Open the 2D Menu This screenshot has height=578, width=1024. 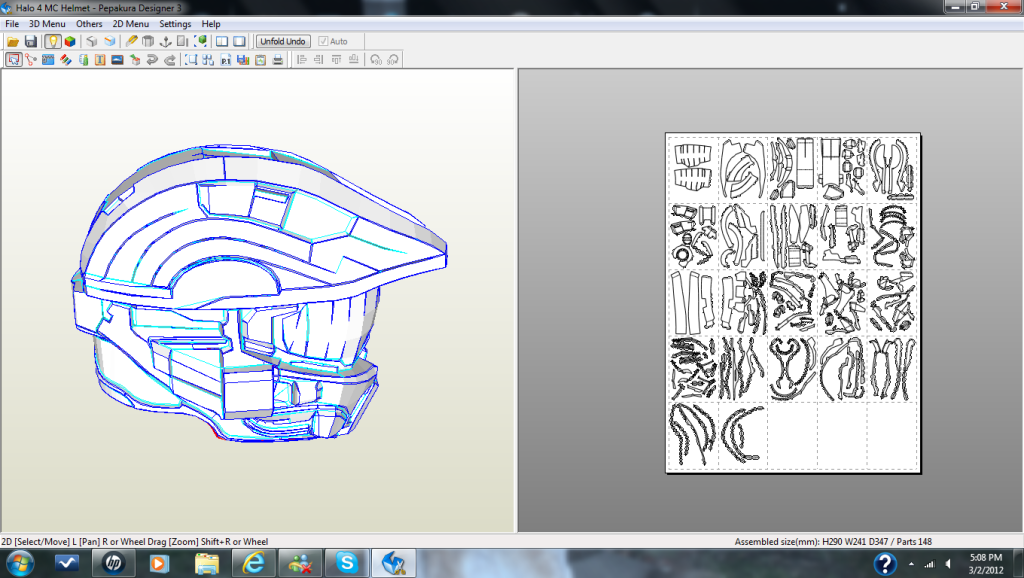[131, 24]
